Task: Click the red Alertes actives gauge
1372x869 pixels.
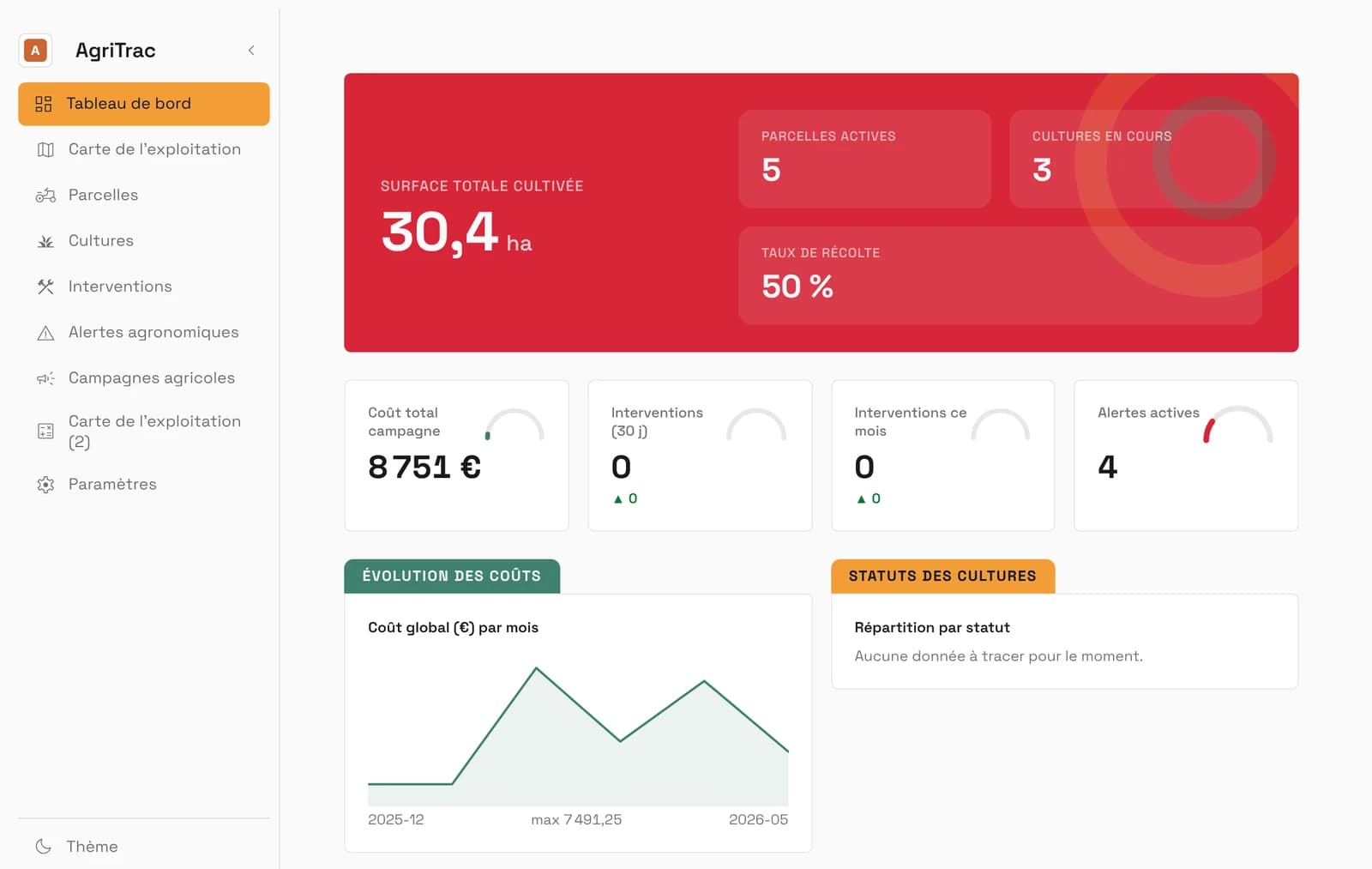Action: coord(1238,425)
